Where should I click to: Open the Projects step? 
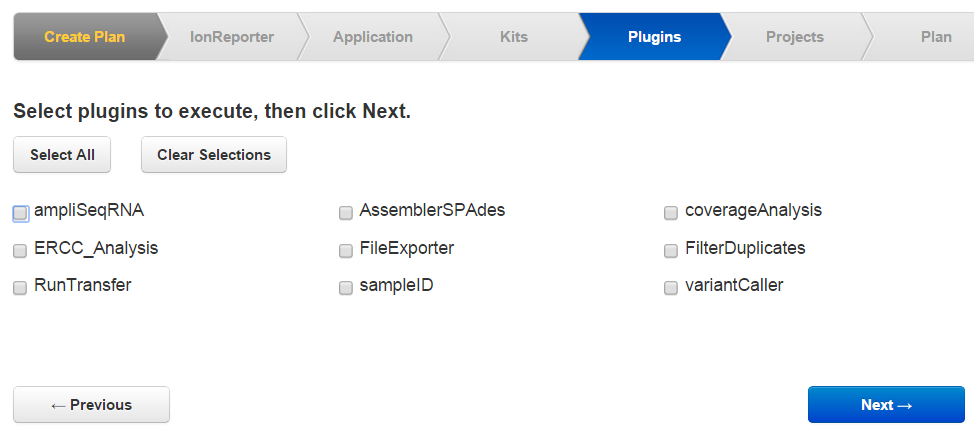[794, 37]
